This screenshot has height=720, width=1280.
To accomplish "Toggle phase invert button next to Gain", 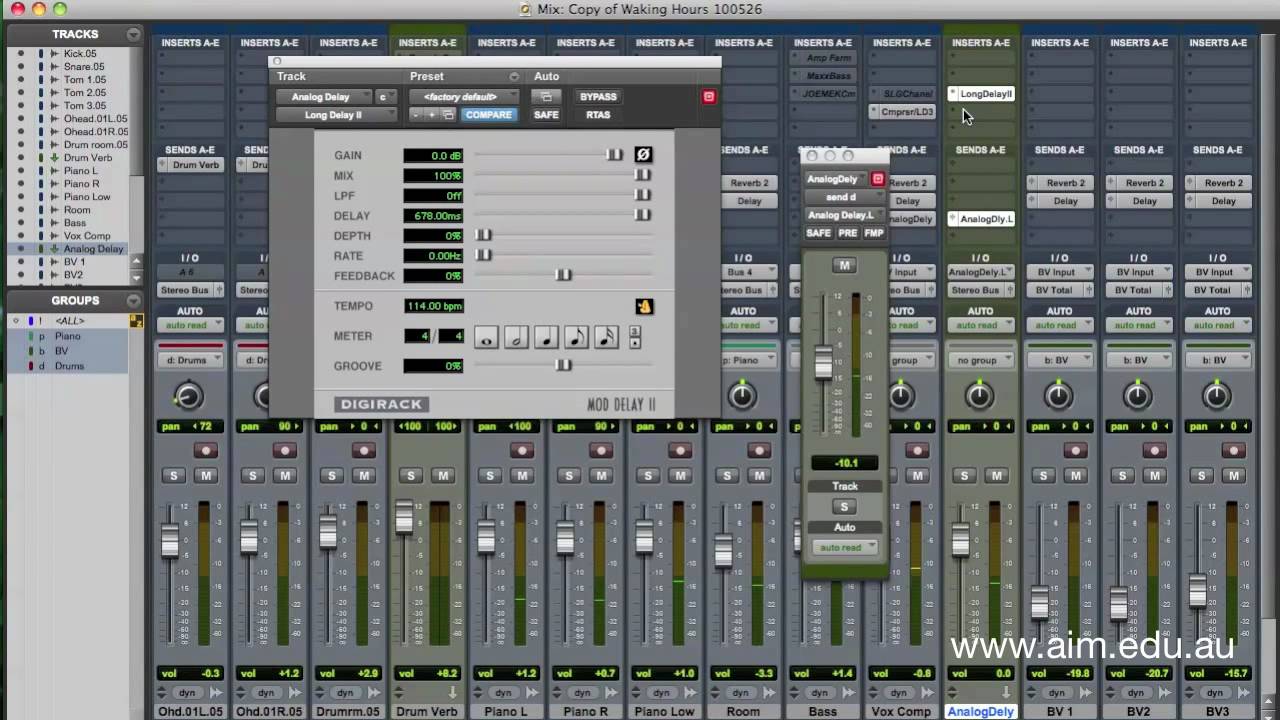I will point(643,155).
